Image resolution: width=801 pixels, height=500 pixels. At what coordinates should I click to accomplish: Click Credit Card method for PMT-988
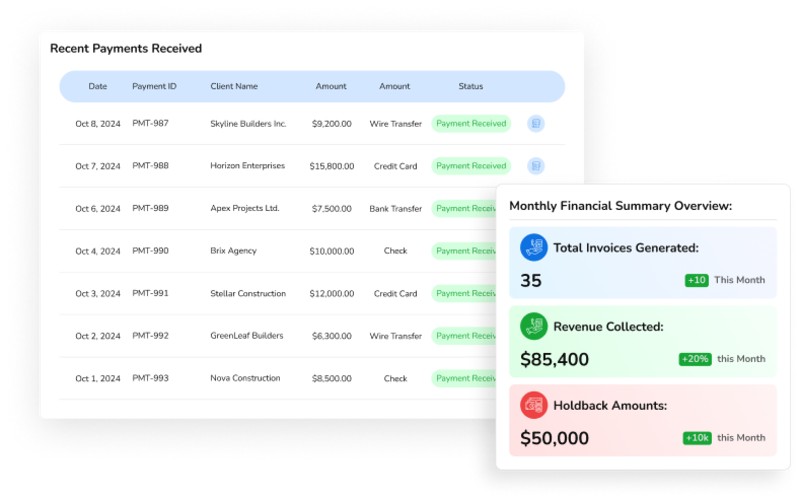click(x=395, y=166)
